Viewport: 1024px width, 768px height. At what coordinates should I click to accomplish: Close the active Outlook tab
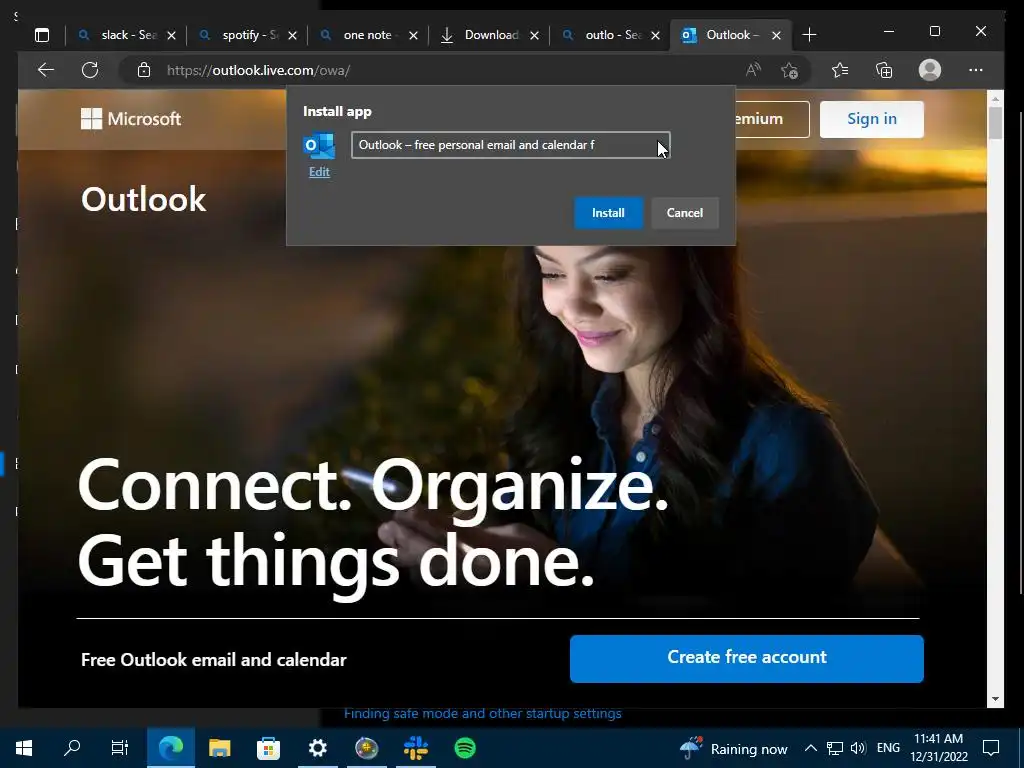(776, 35)
